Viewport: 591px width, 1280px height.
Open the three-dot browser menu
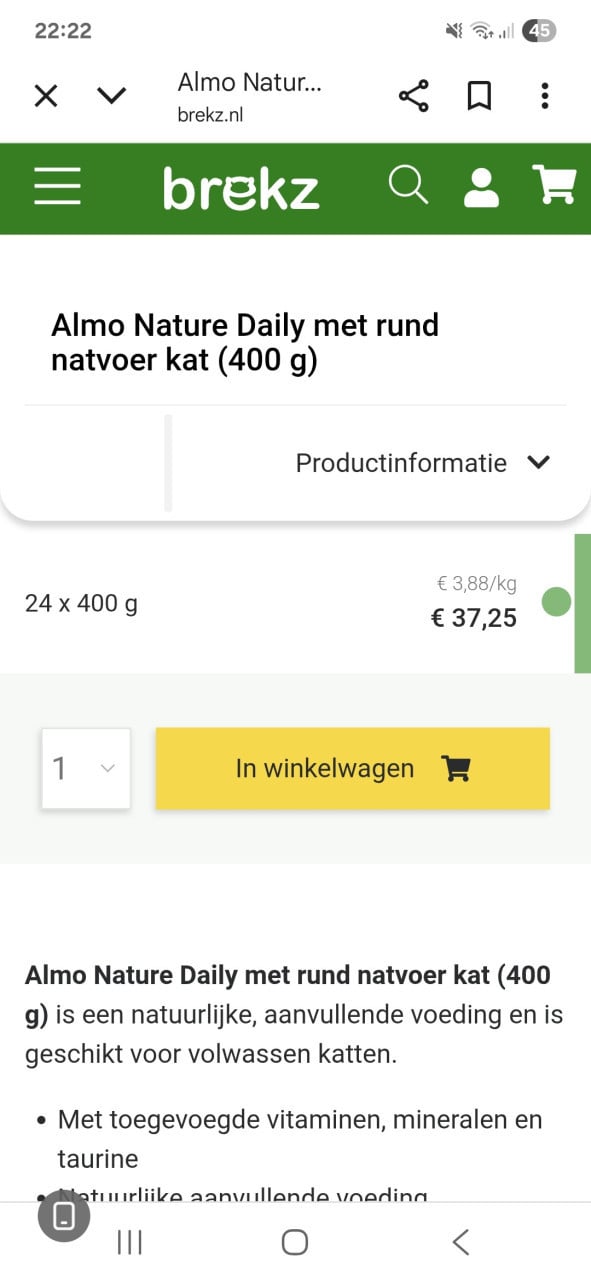point(544,96)
